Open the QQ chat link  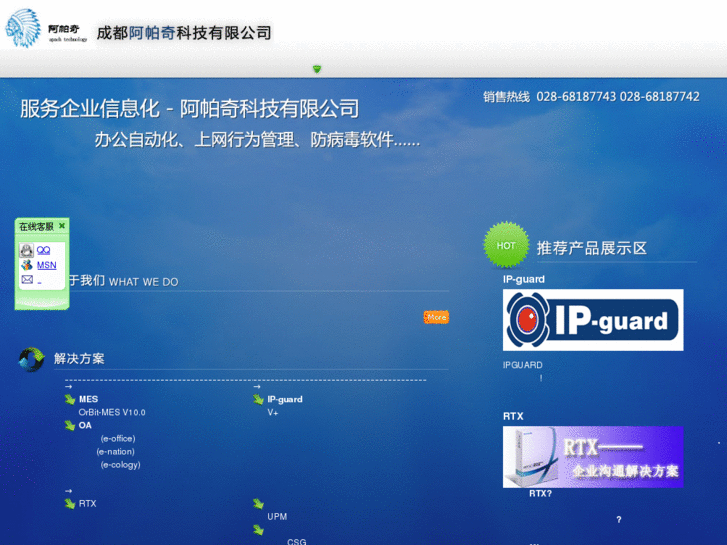point(43,251)
